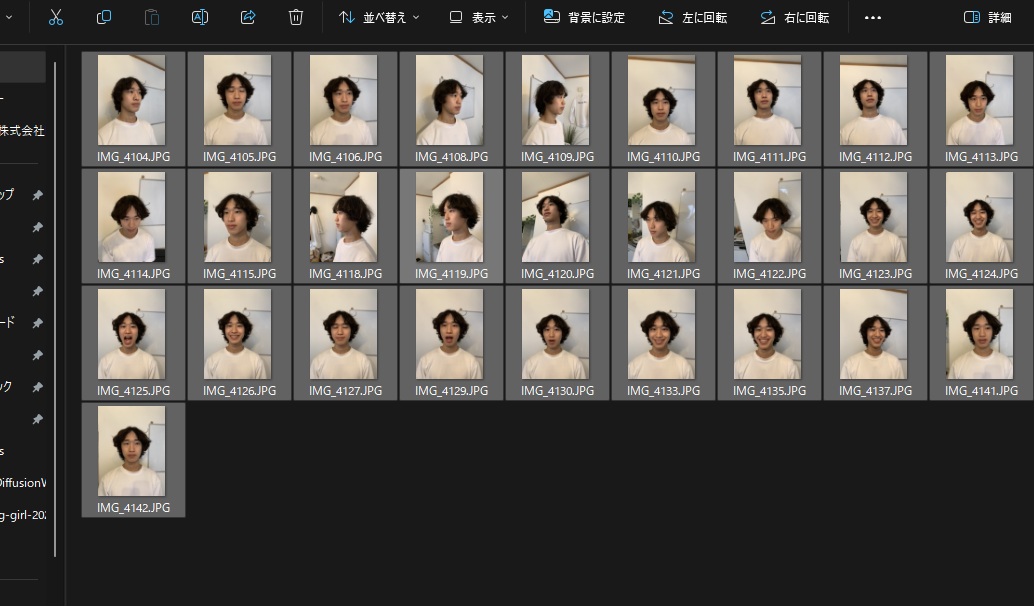Viewport: 1034px width, 606px height.
Task: Click the Delete trash can icon
Action: coord(296,18)
